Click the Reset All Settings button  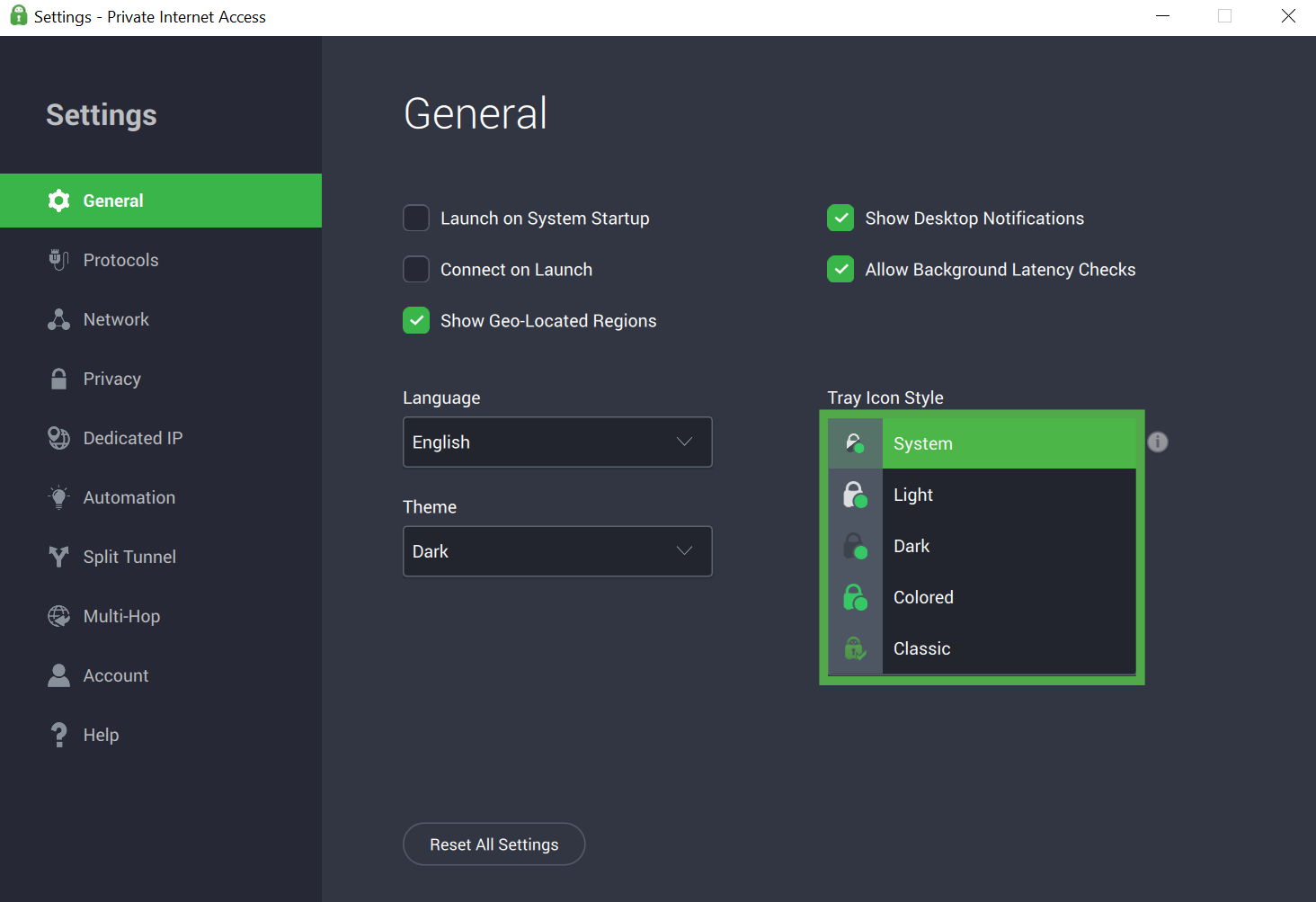click(x=493, y=844)
